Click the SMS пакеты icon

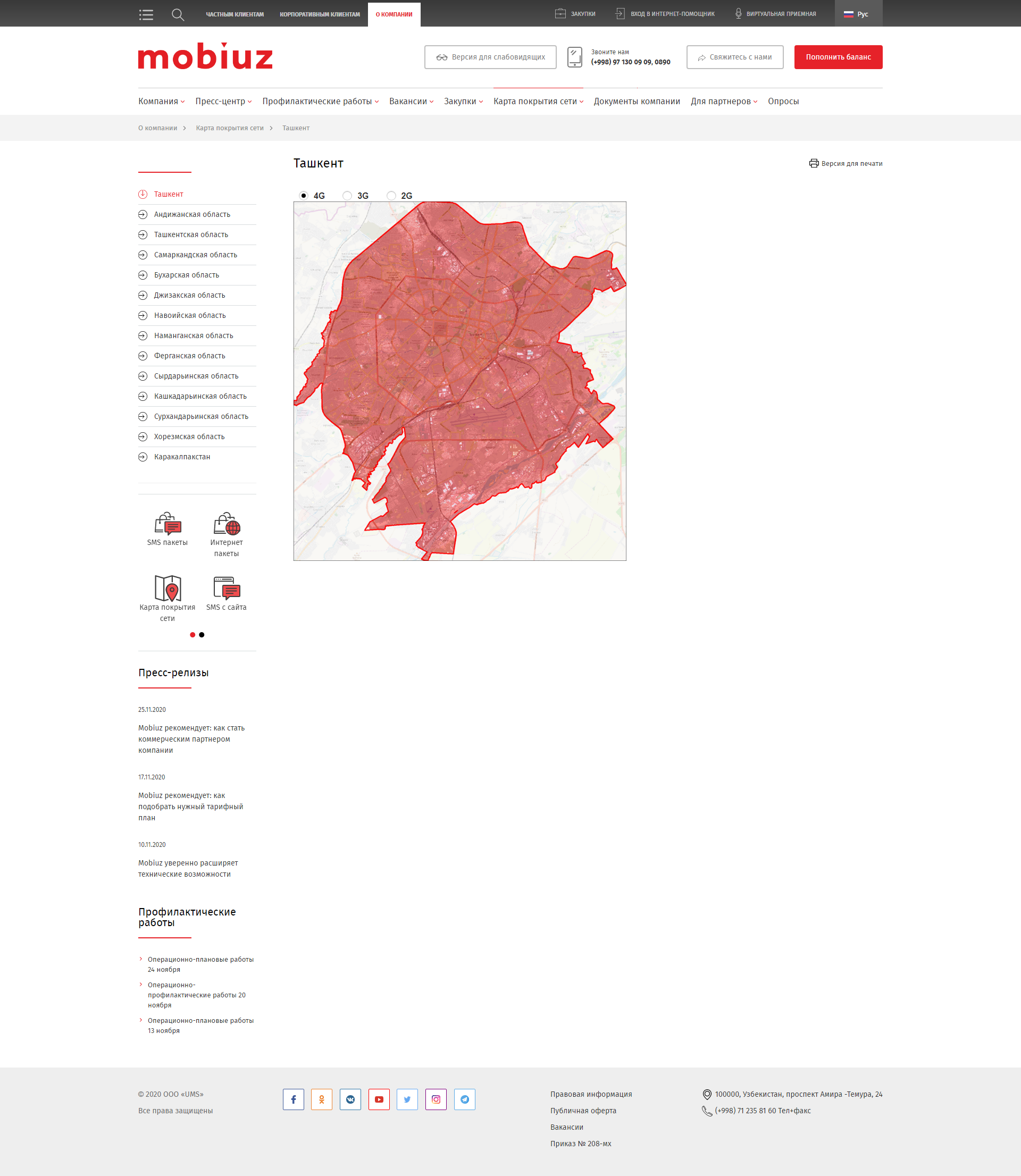point(167,523)
